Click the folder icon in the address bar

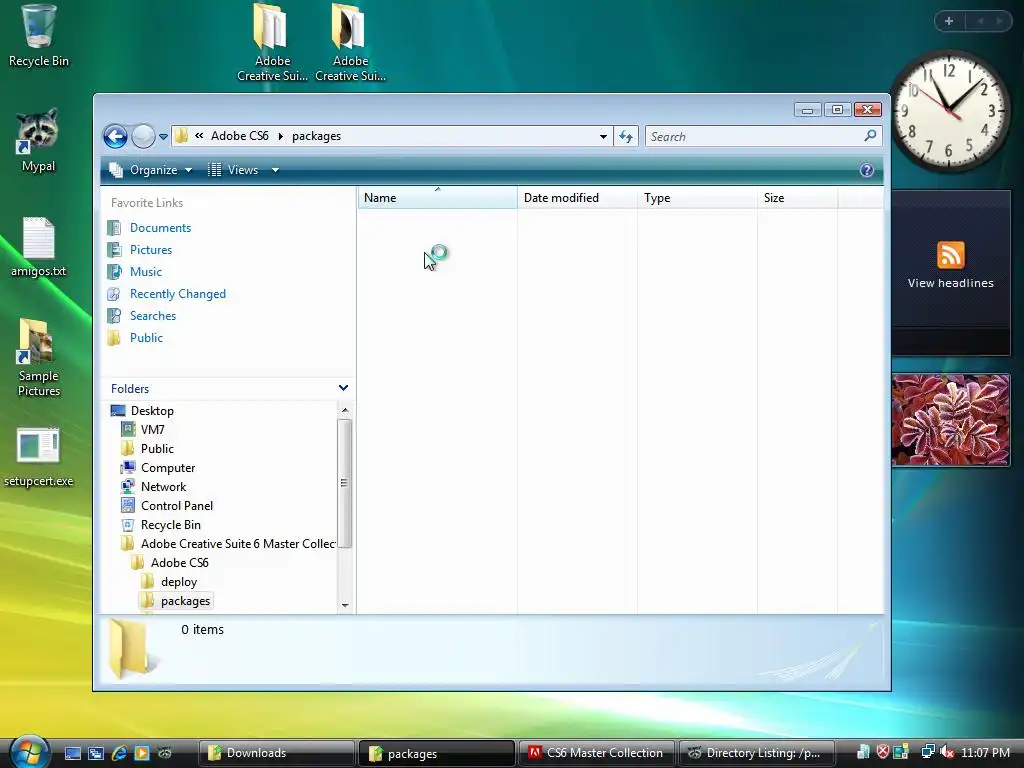point(182,136)
